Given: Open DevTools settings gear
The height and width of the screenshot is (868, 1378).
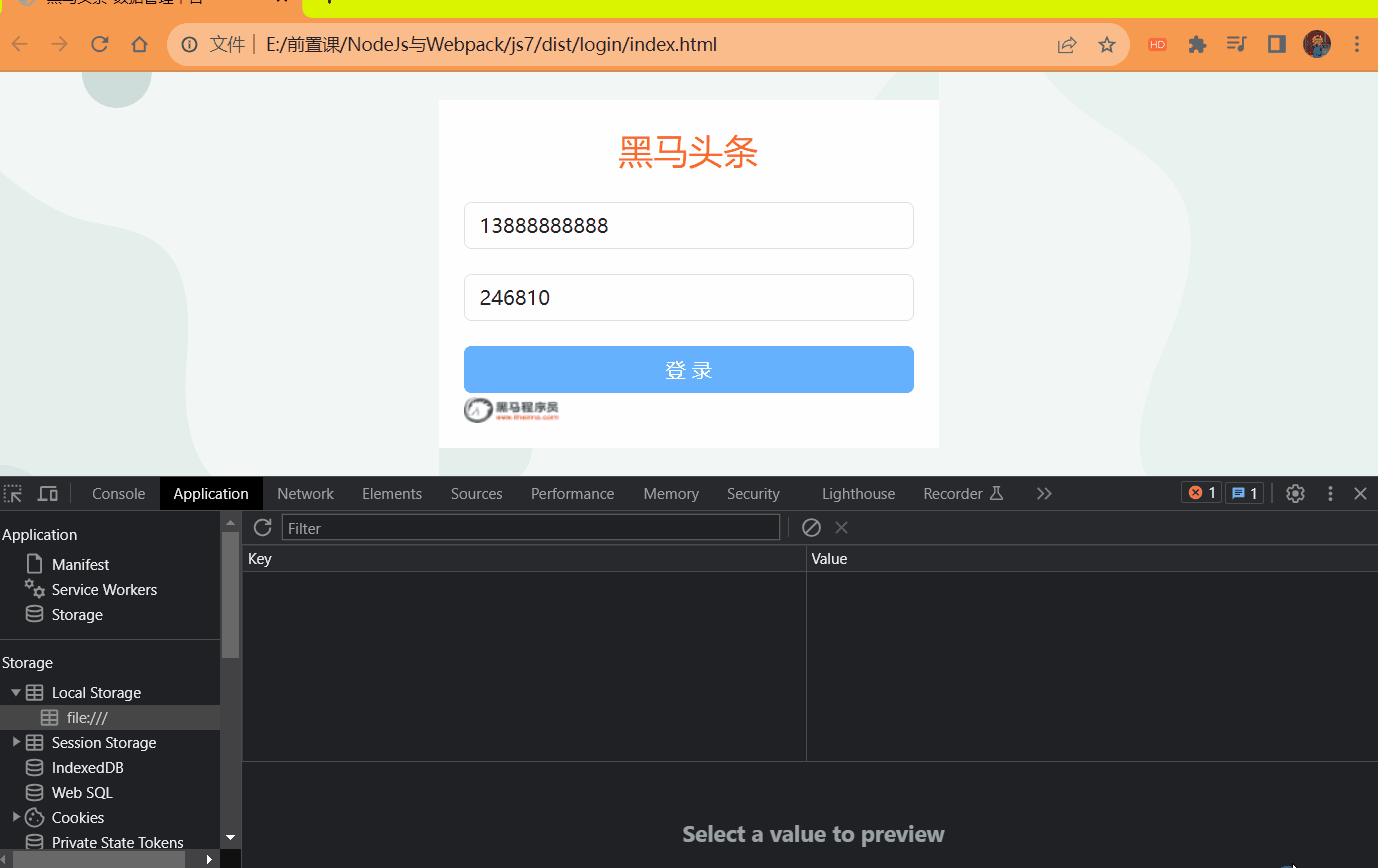Looking at the screenshot, I should pos(1295,493).
